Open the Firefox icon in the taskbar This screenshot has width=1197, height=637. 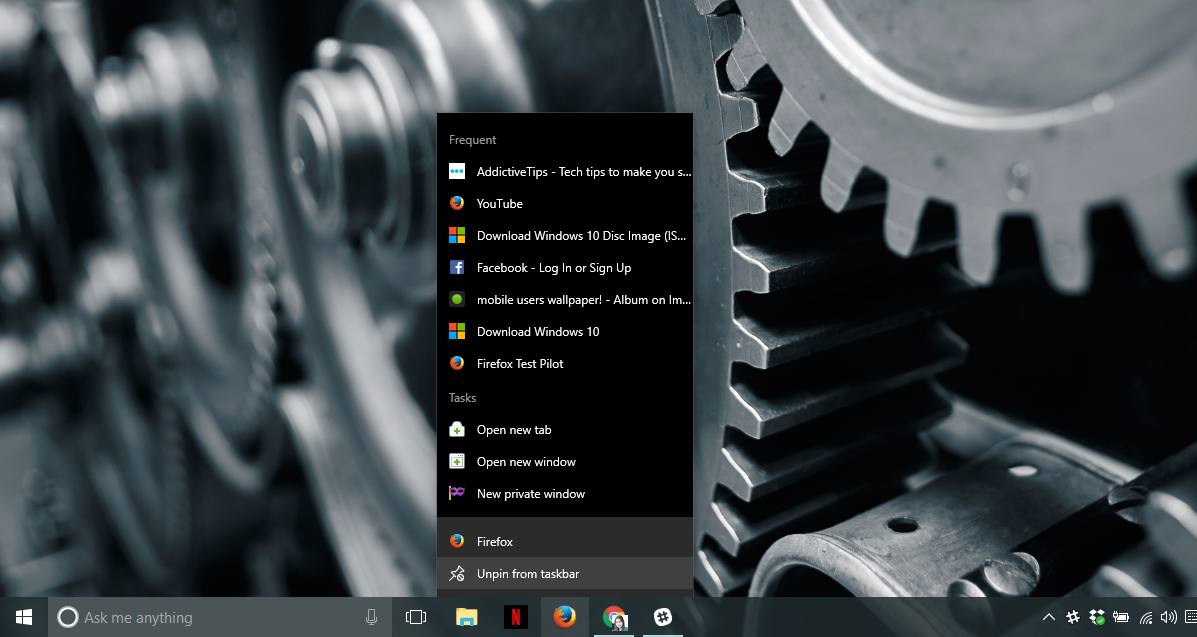click(565, 617)
